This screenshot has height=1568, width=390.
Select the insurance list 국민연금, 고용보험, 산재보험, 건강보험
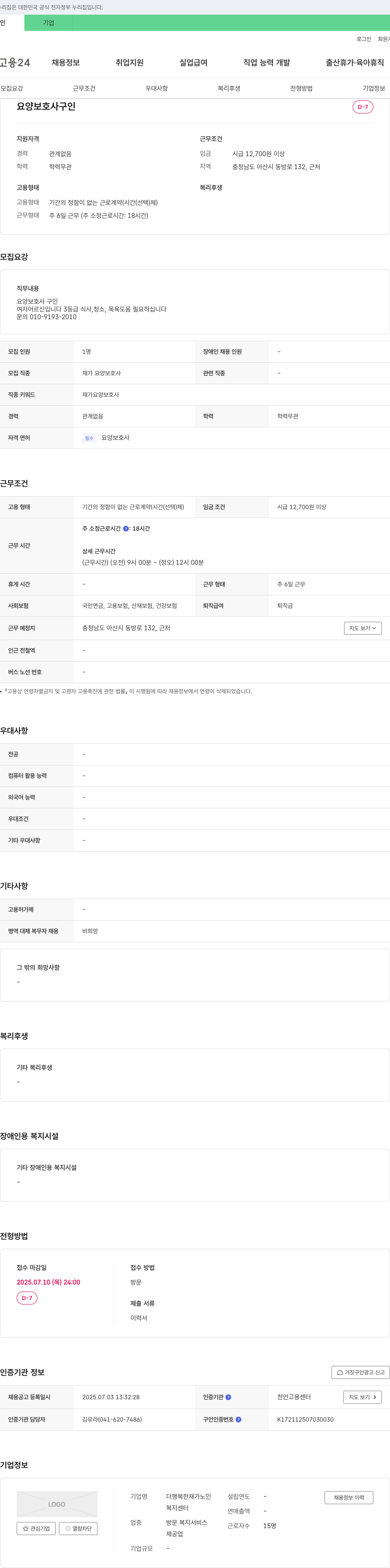pos(130,605)
